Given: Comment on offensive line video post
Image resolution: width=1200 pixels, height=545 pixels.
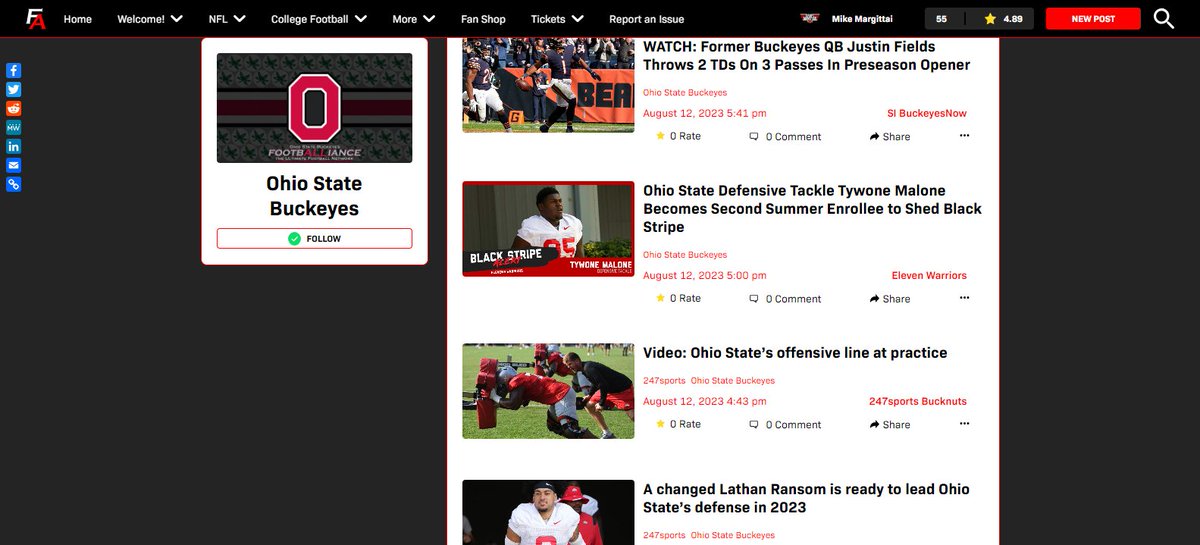Looking at the screenshot, I should [x=786, y=424].
